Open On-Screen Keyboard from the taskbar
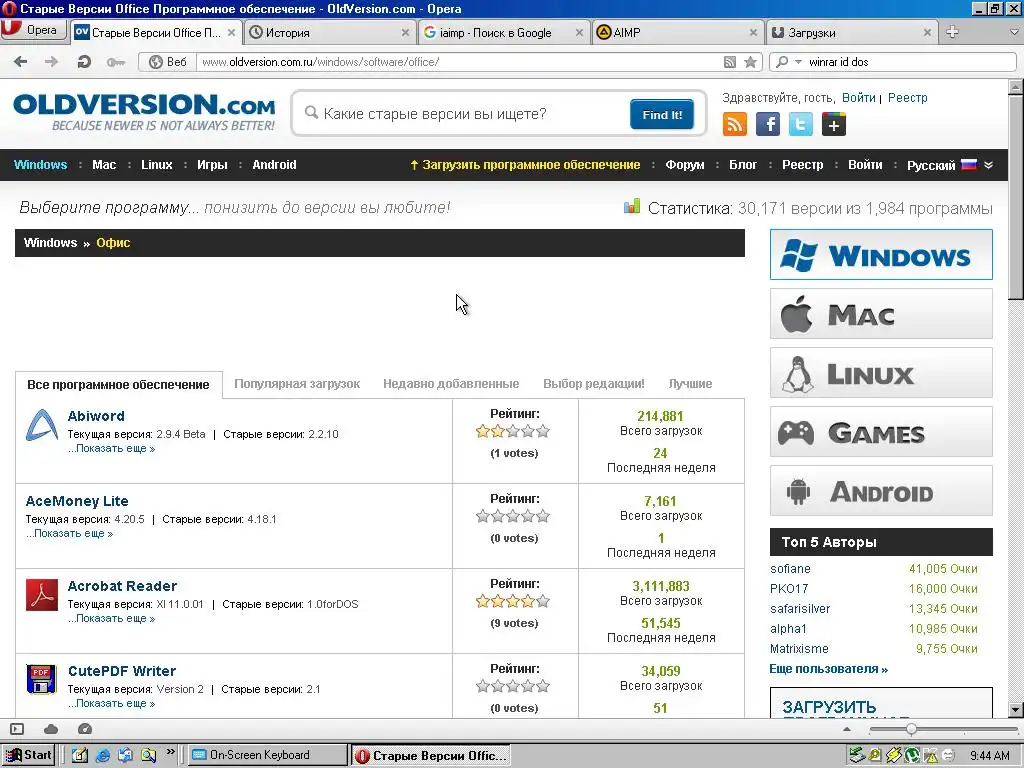 [267, 755]
